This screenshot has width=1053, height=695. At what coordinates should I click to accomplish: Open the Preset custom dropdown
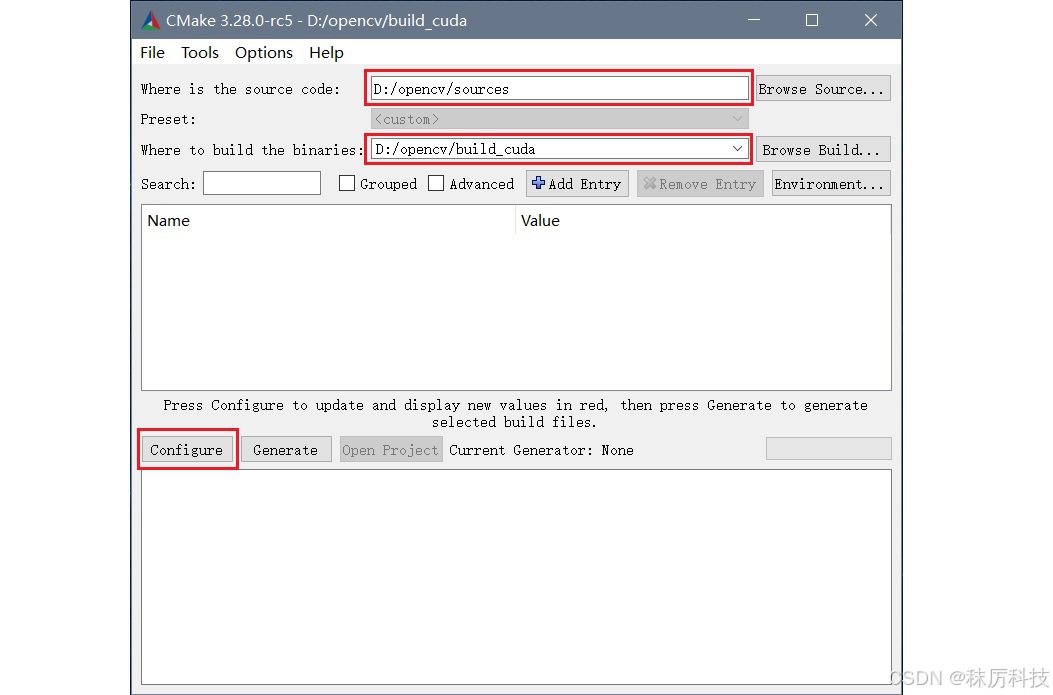click(x=559, y=119)
